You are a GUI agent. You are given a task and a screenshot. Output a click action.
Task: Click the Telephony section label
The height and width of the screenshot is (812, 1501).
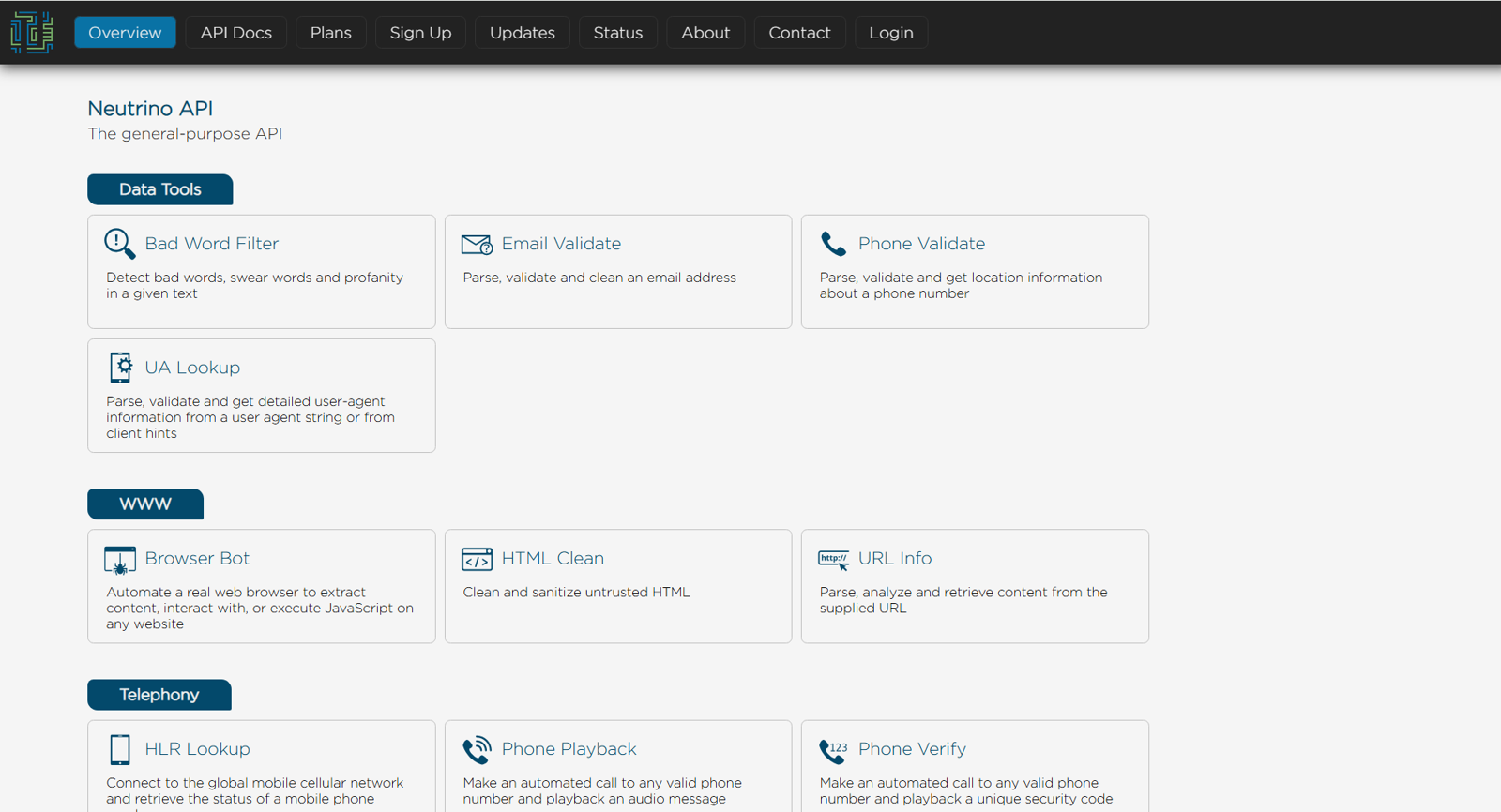tap(159, 695)
